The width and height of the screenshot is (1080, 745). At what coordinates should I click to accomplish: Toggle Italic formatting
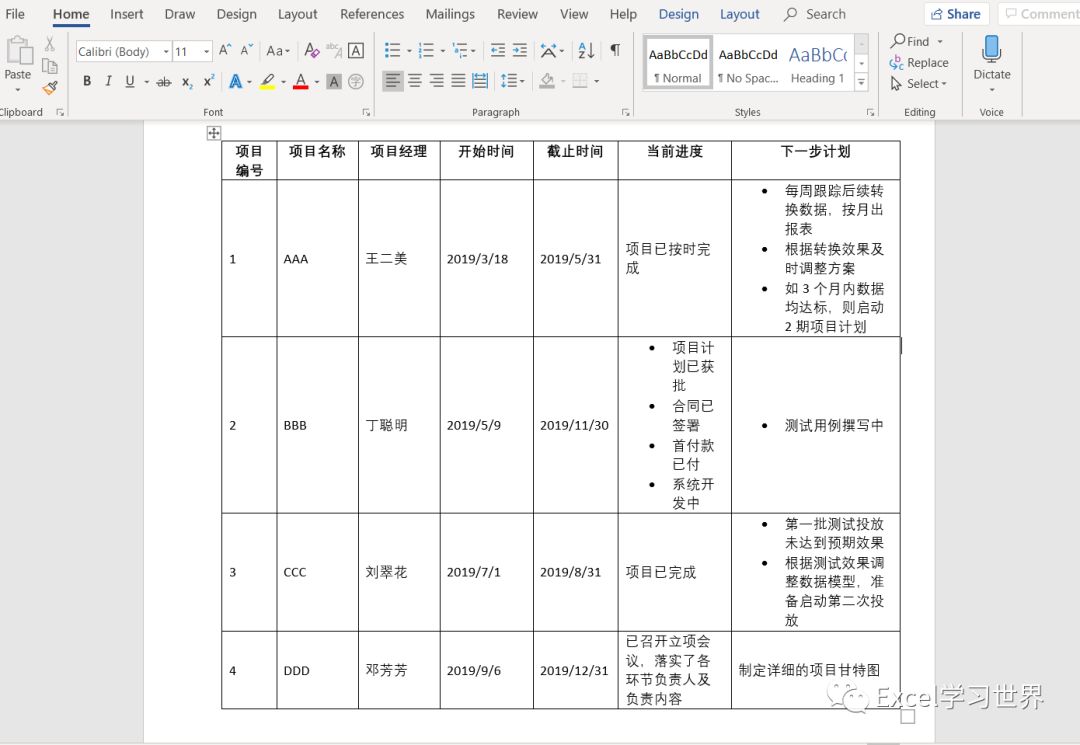coord(108,82)
